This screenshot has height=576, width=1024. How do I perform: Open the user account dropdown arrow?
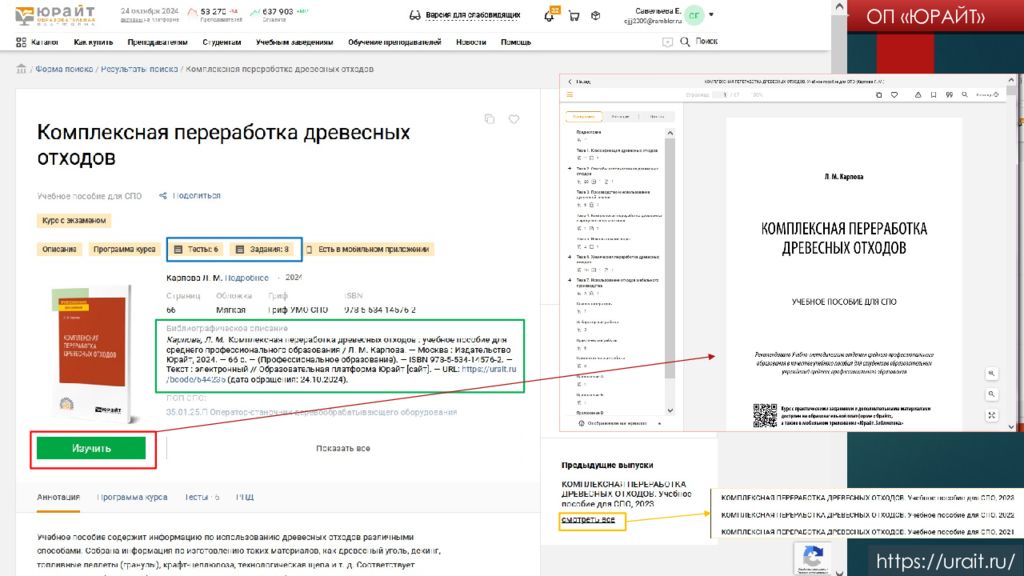tap(711, 14)
